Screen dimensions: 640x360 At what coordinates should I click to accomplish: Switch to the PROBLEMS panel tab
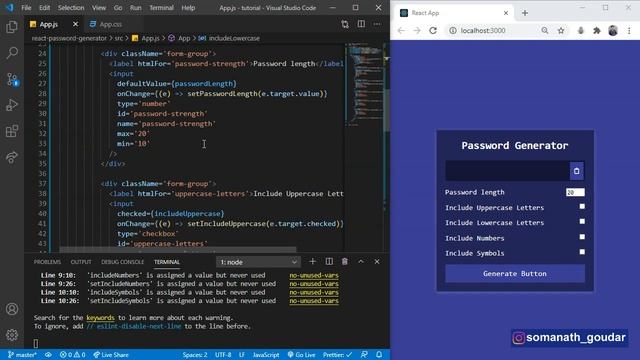[x=47, y=262]
